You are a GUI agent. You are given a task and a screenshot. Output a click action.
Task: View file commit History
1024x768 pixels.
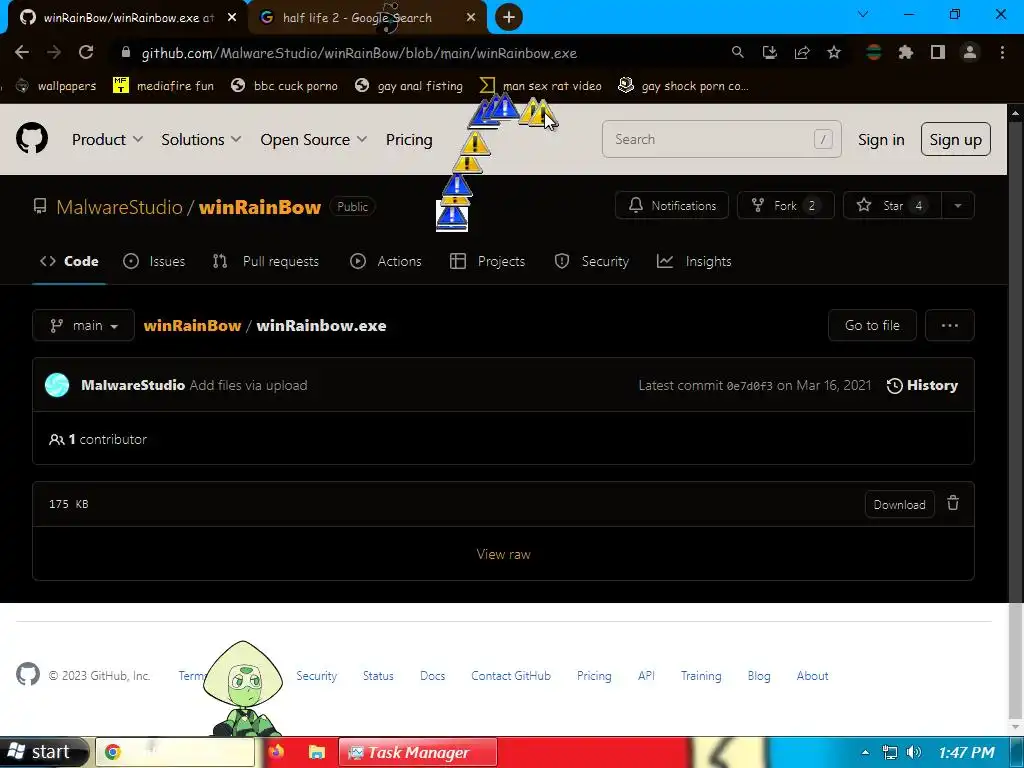point(922,385)
